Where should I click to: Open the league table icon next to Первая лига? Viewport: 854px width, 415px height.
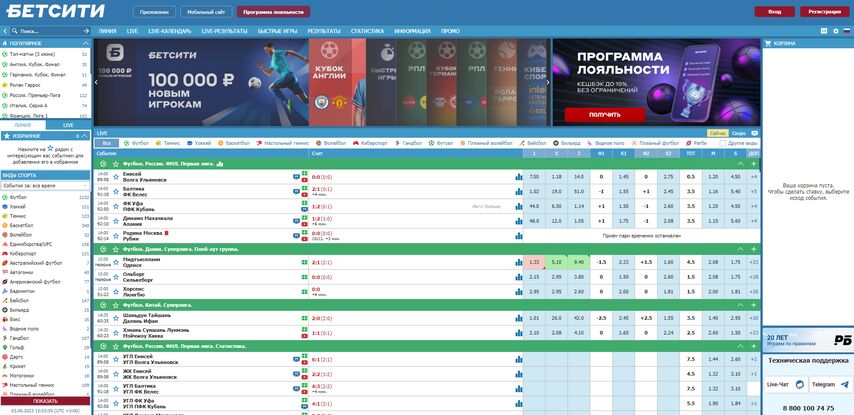220,163
